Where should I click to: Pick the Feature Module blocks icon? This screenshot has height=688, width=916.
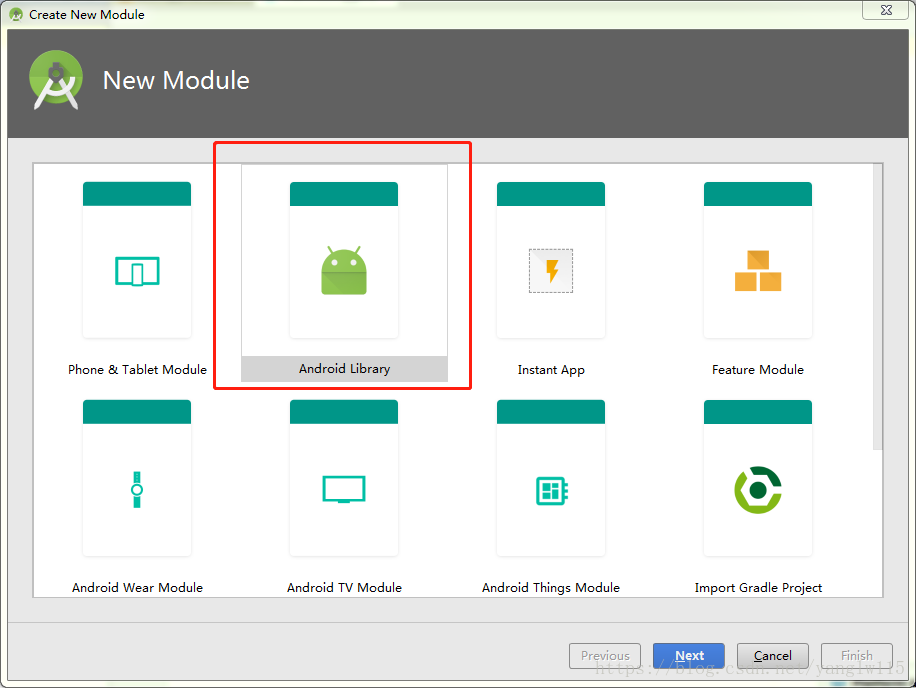(758, 271)
